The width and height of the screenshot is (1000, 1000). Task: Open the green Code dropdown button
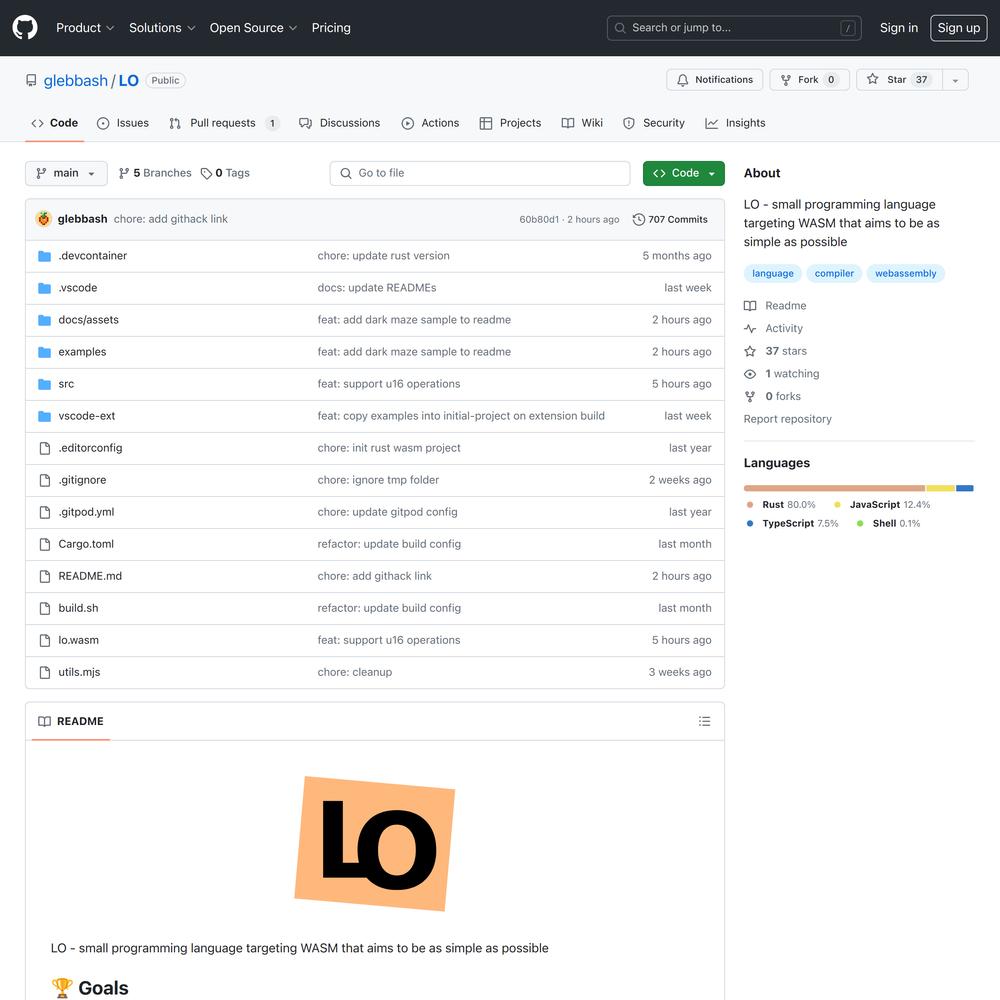click(x=684, y=173)
